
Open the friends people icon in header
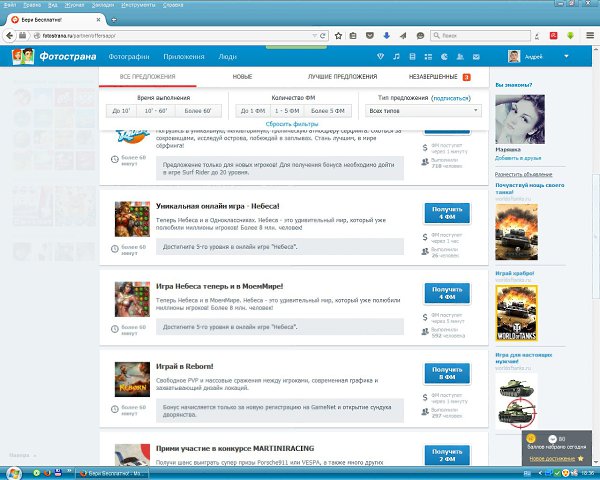pyautogui.click(x=460, y=57)
